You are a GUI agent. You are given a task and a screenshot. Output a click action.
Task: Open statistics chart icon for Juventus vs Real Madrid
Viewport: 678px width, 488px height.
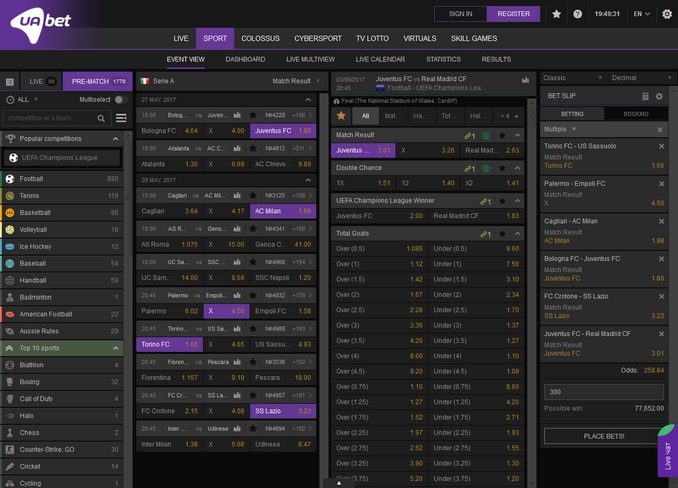(525, 80)
